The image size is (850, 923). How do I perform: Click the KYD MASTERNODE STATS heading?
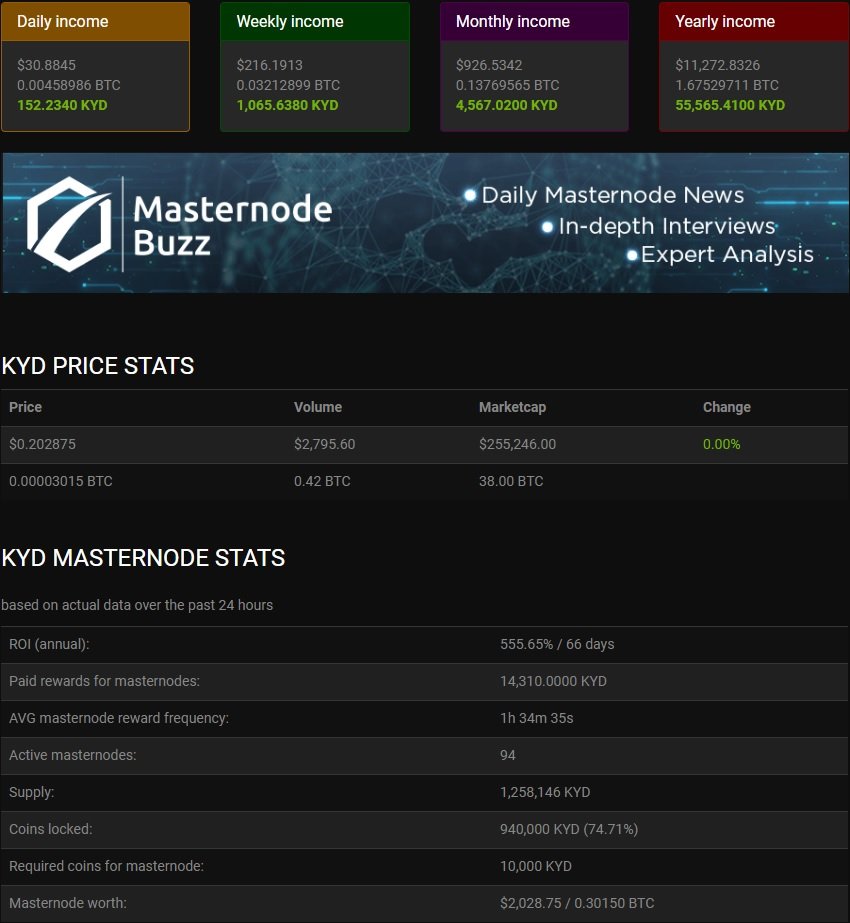coord(144,557)
